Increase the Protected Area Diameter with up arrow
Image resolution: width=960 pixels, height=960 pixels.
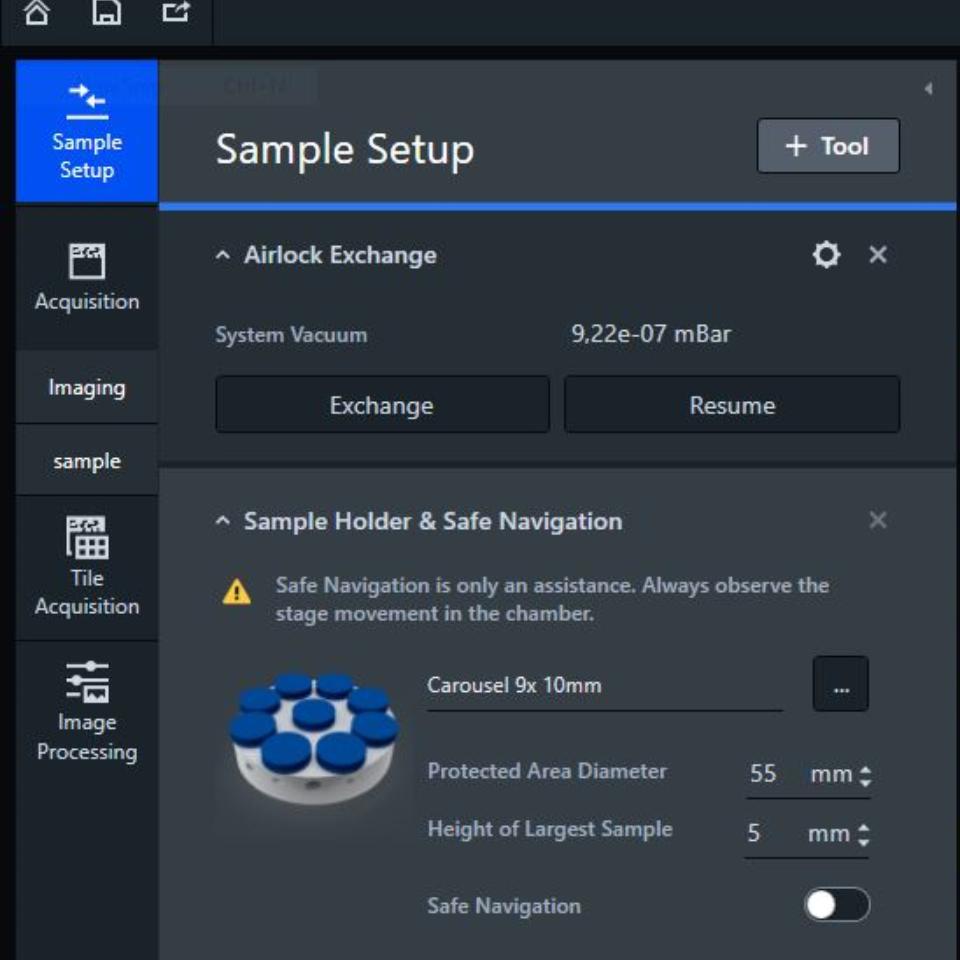[x=865, y=770]
